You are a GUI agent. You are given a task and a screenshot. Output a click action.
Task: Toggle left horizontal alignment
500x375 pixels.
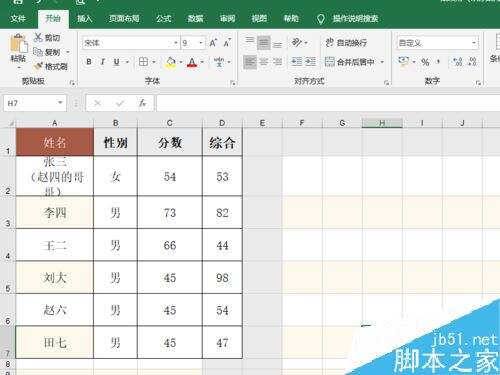pos(250,62)
